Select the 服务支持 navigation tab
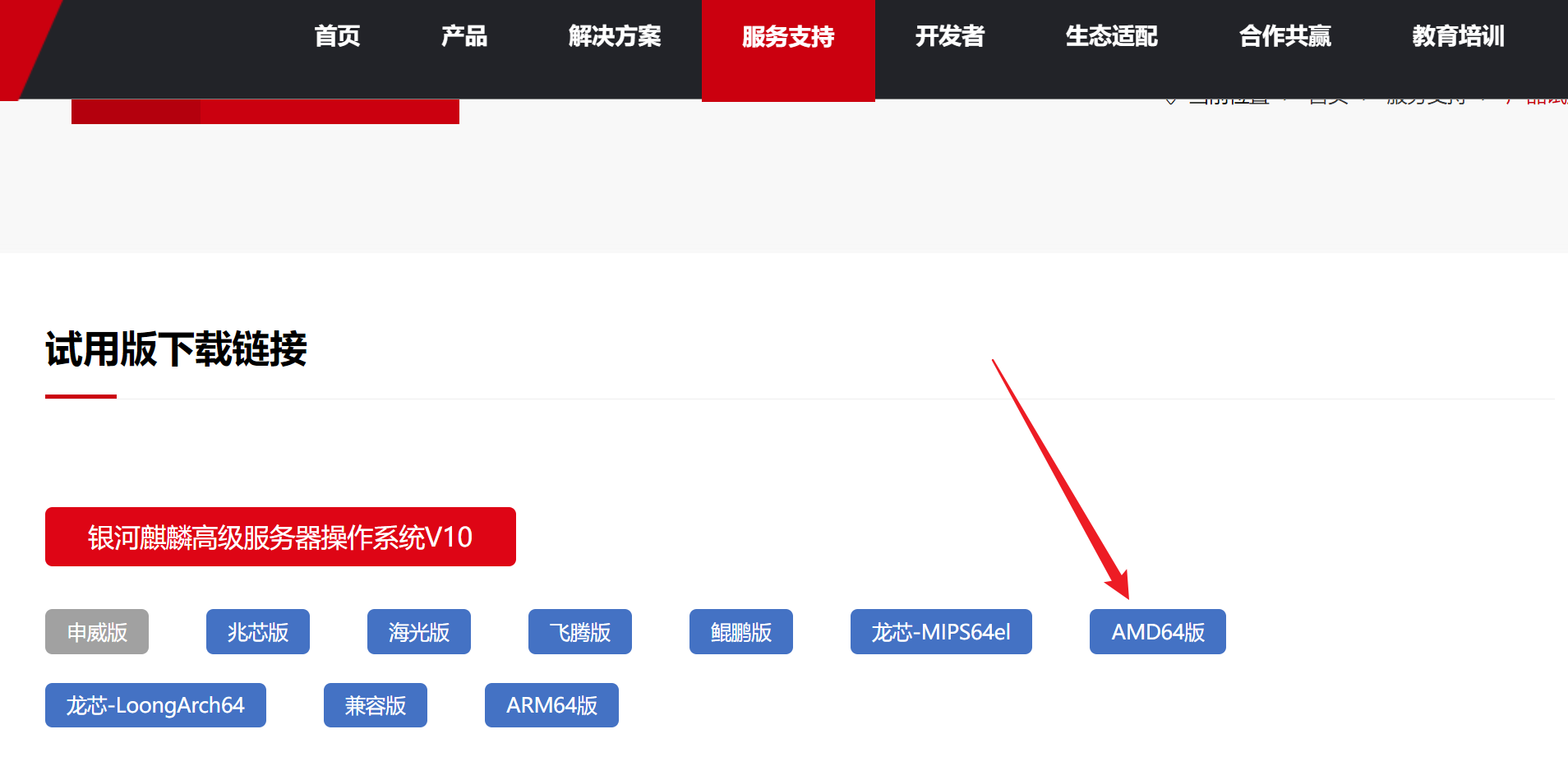 click(x=788, y=49)
